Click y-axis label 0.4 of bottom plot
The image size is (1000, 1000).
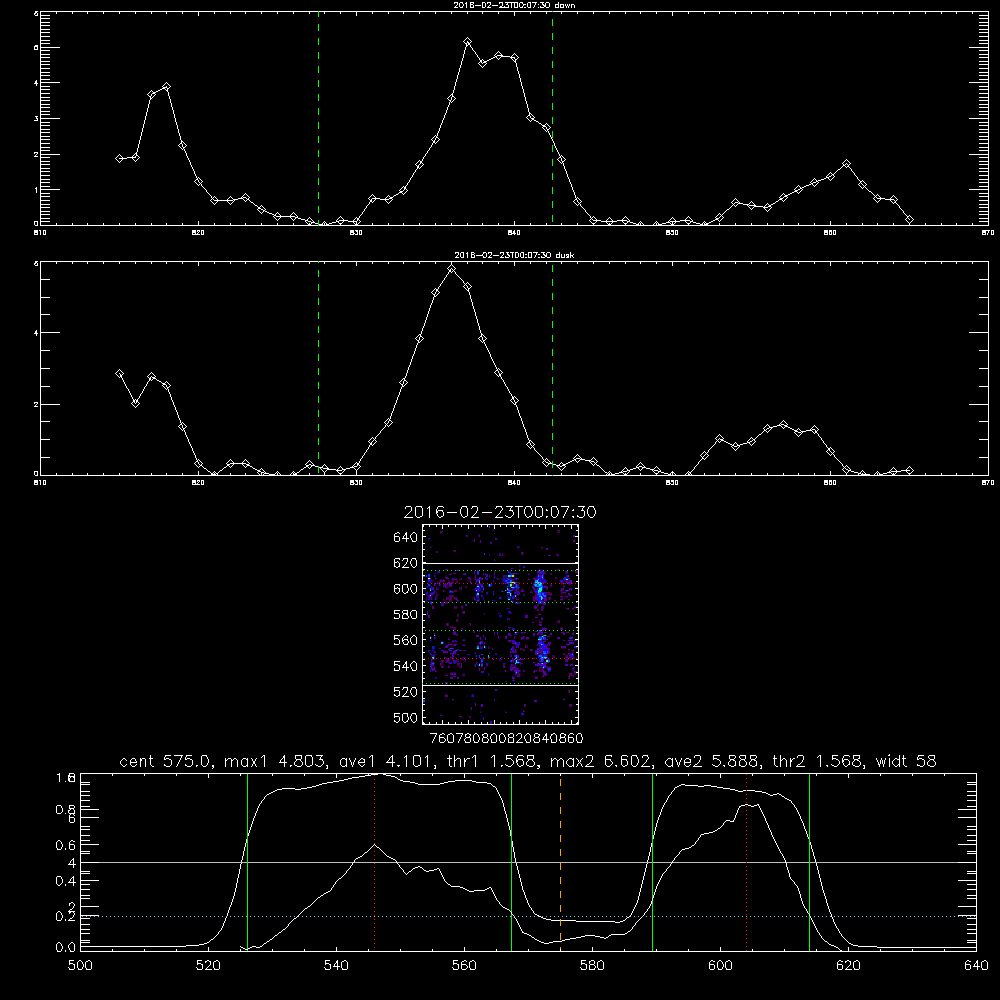click(66, 881)
